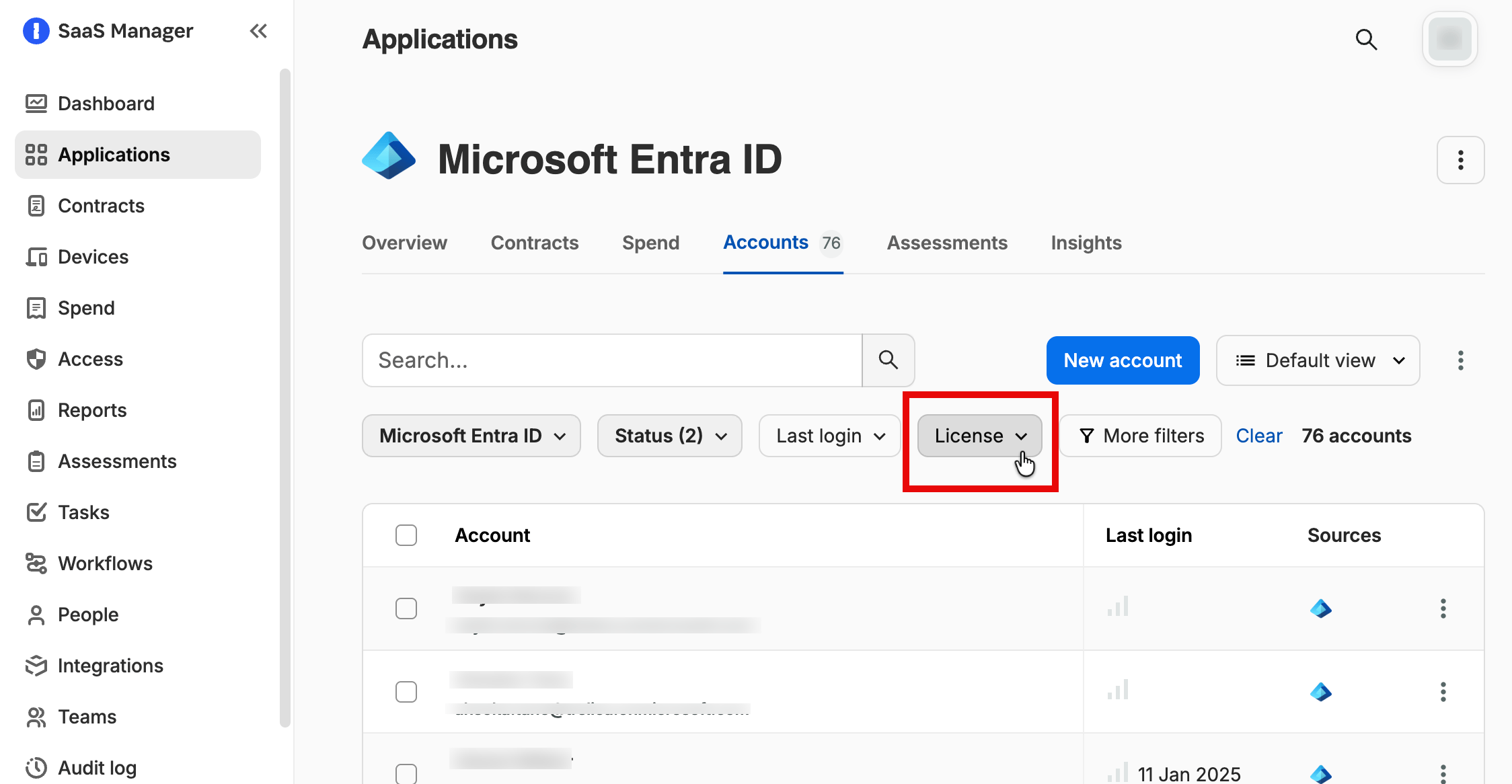Viewport: 1512px width, 784px height.
Task: Open Teams in the sidebar
Action: point(138,717)
